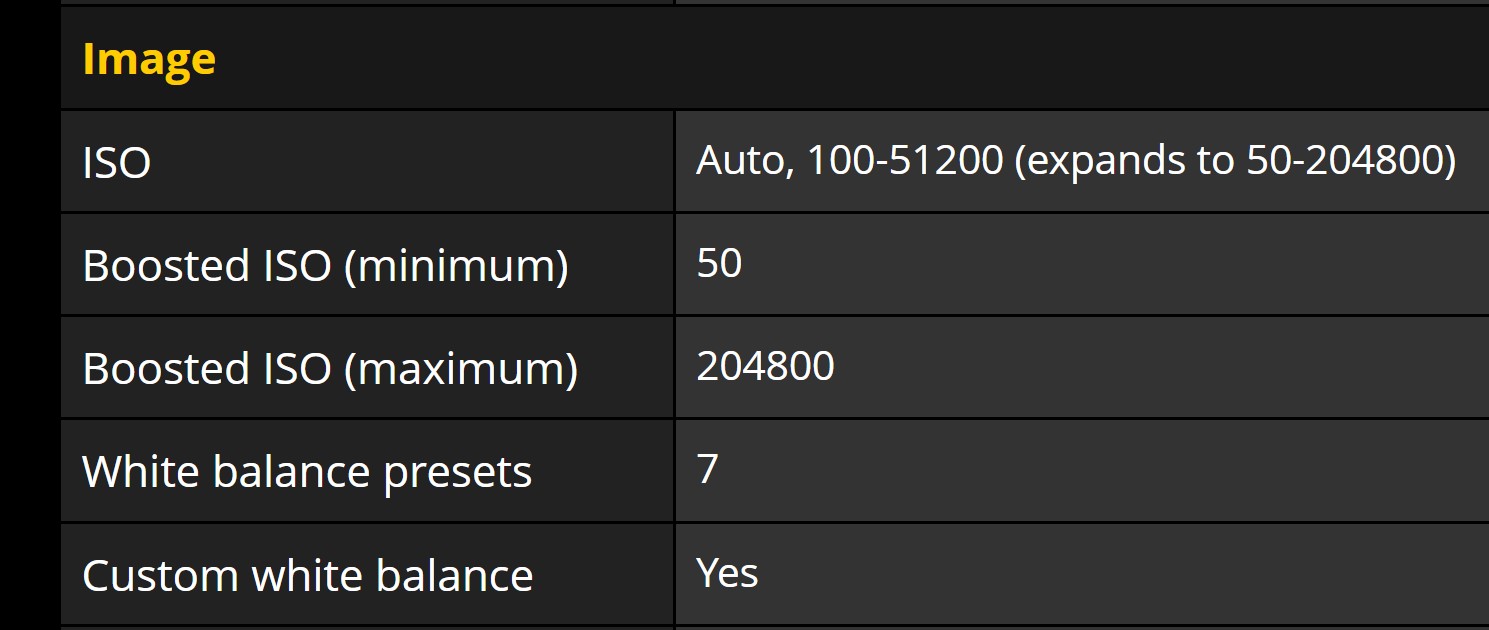Click the "(maximum)" text in the label
Viewport: 1489px width, 630px height.
(x=460, y=370)
